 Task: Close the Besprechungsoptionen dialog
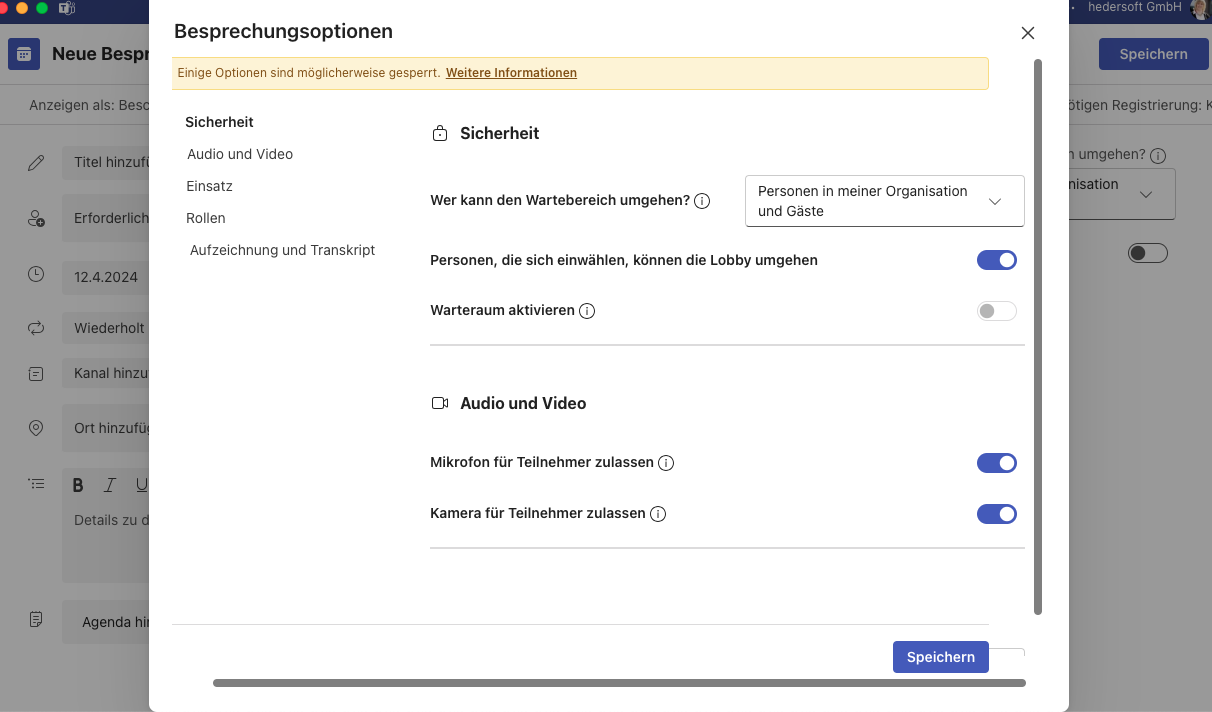click(1027, 33)
